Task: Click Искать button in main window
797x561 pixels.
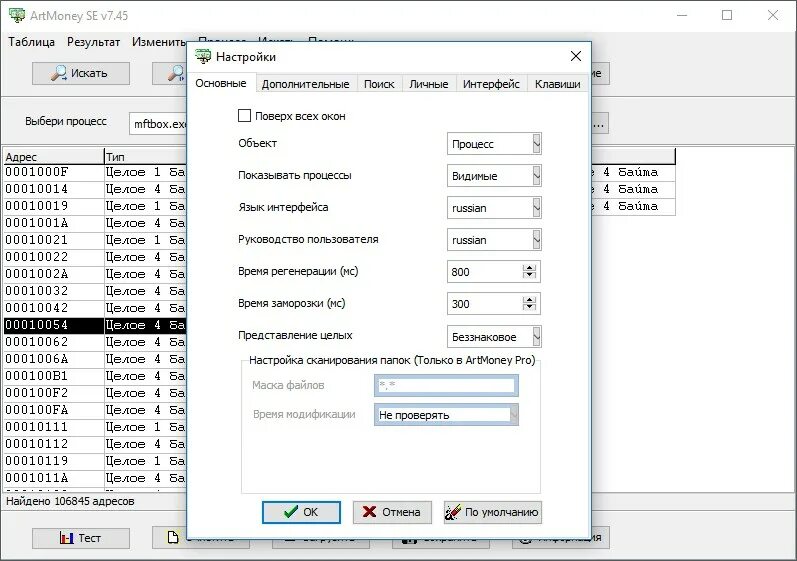Action: (81, 73)
